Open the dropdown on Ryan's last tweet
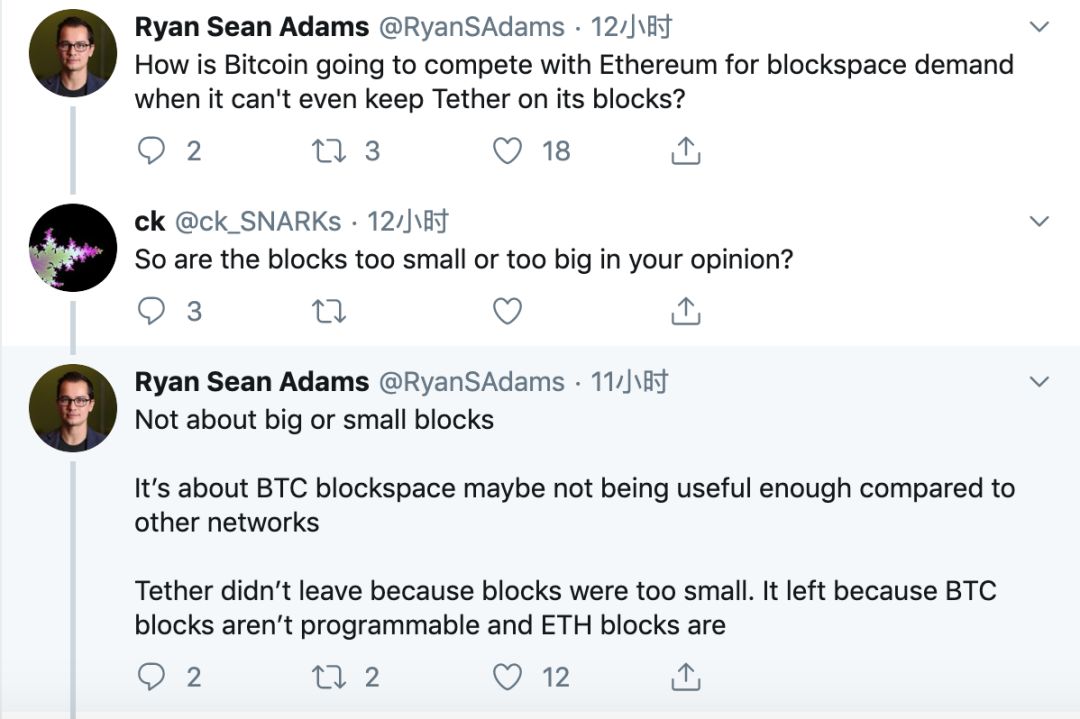Image resolution: width=1080 pixels, height=719 pixels. pyautogui.click(x=1039, y=382)
